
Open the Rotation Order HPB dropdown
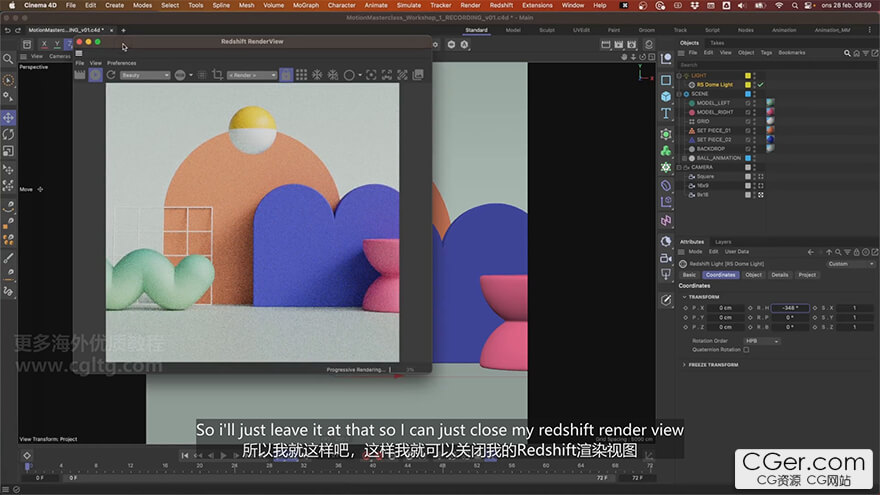pyautogui.click(x=762, y=341)
